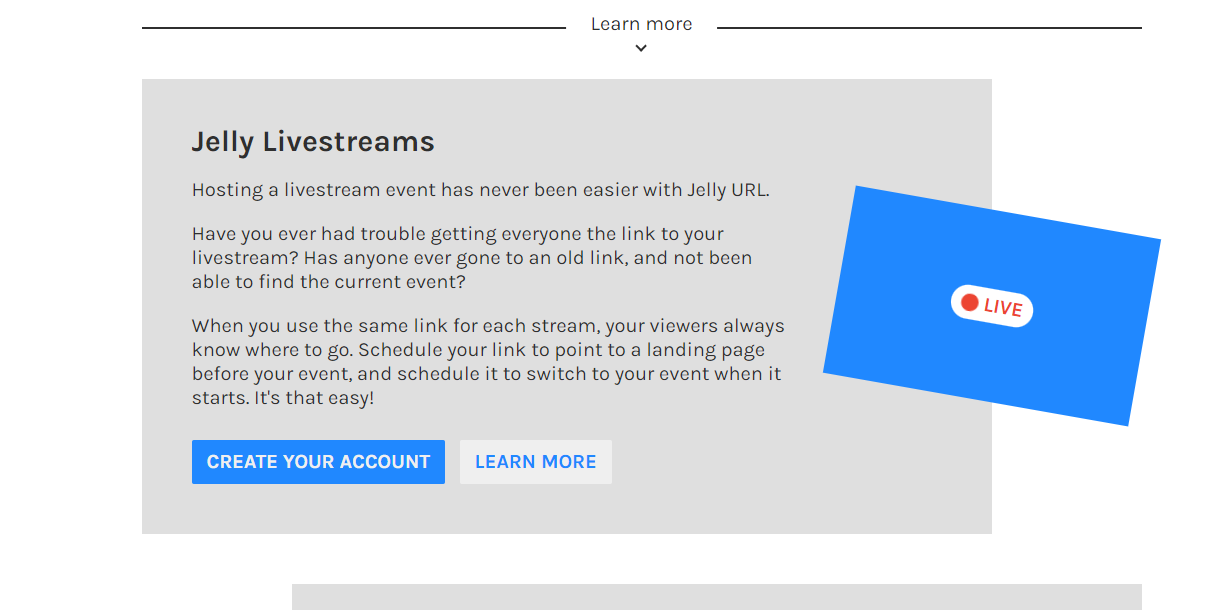Click the text 'know where to go'

270,350
